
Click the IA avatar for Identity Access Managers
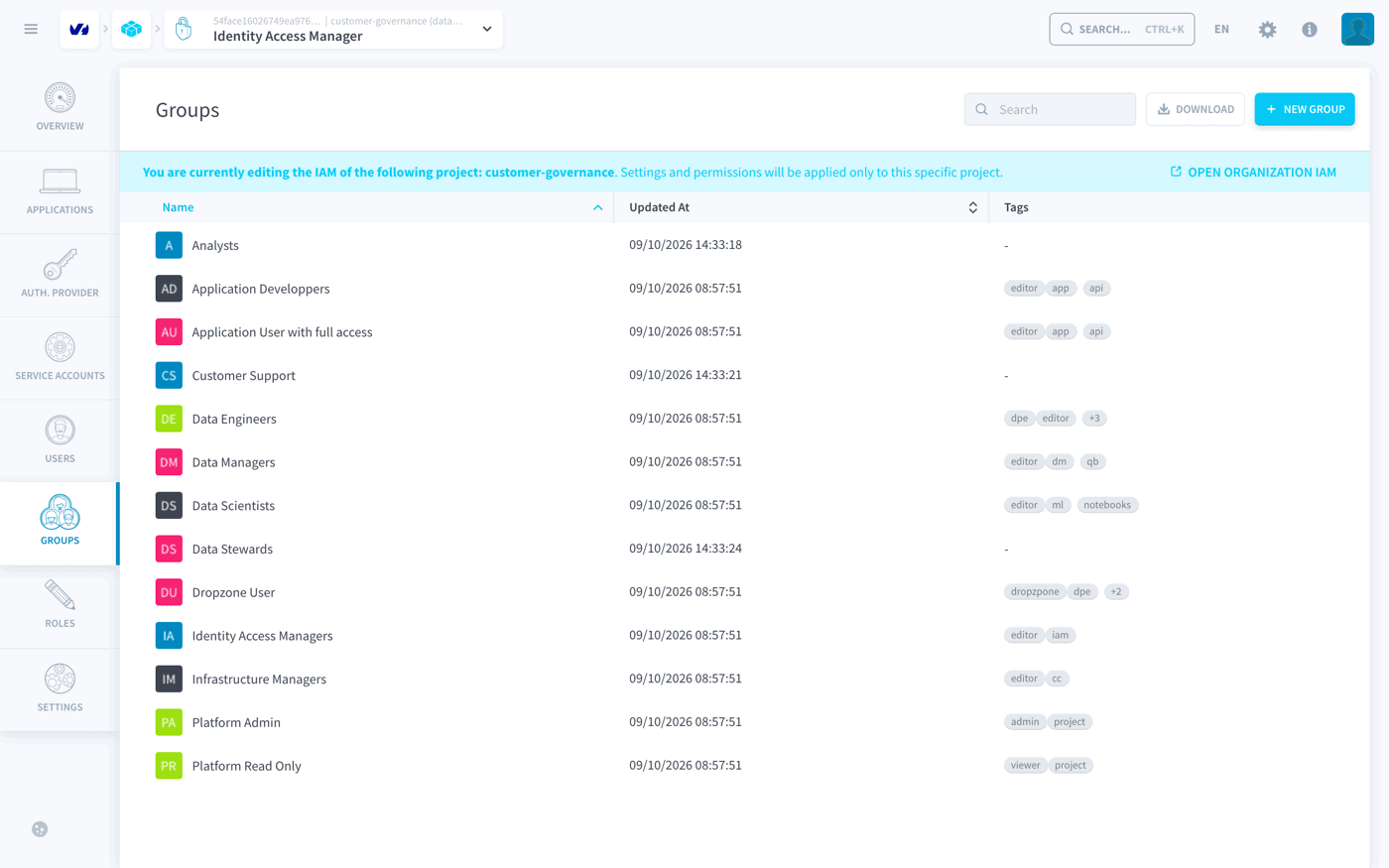(x=169, y=636)
